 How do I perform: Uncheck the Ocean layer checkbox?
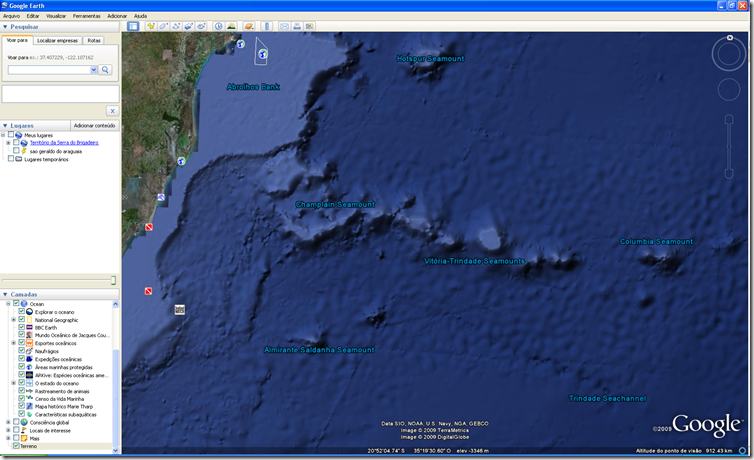(16, 304)
